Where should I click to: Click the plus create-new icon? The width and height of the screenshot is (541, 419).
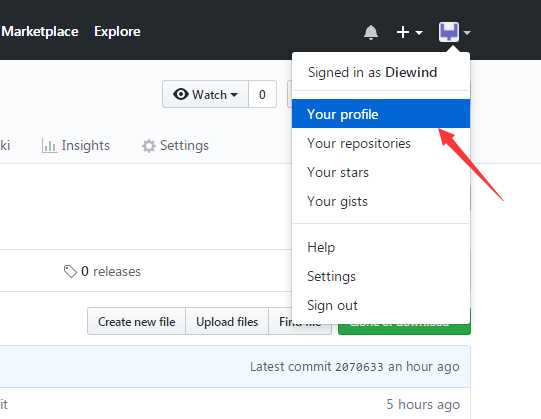point(403,32)
